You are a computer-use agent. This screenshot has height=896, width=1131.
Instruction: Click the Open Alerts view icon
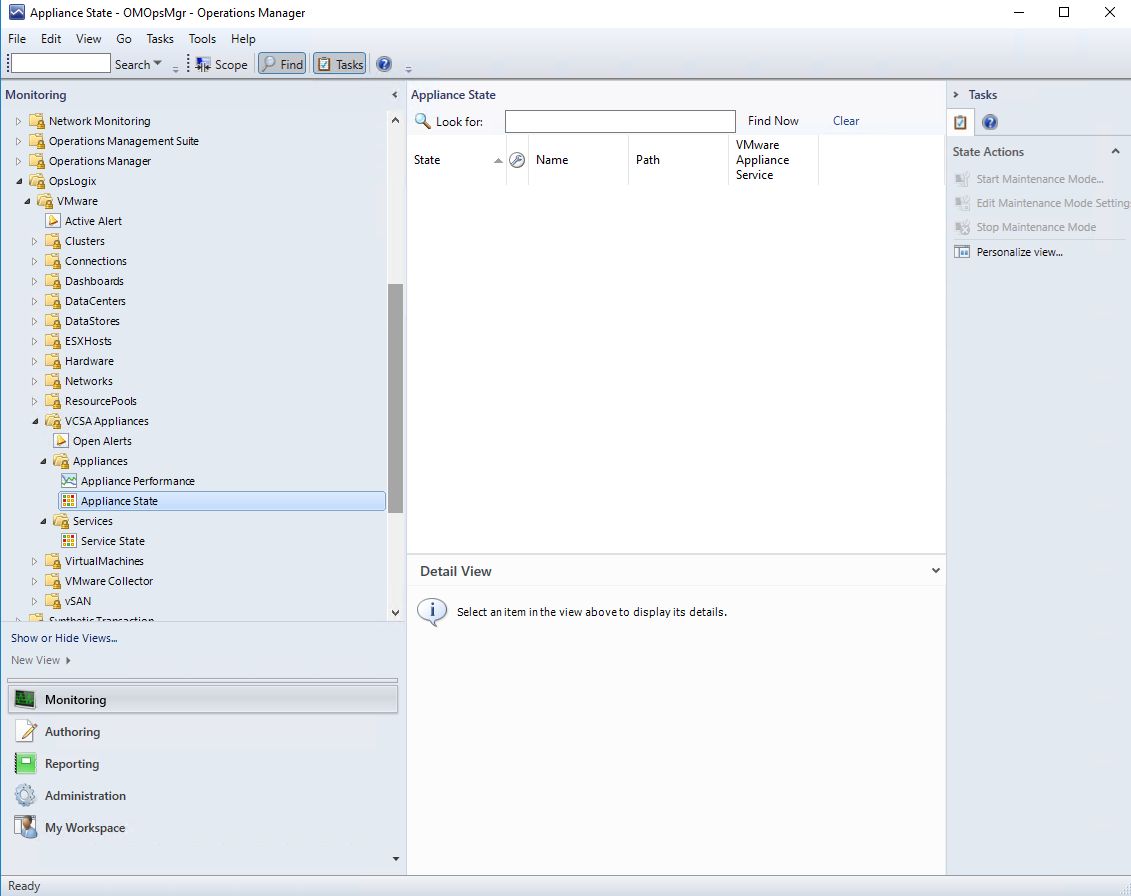point(61,441)
